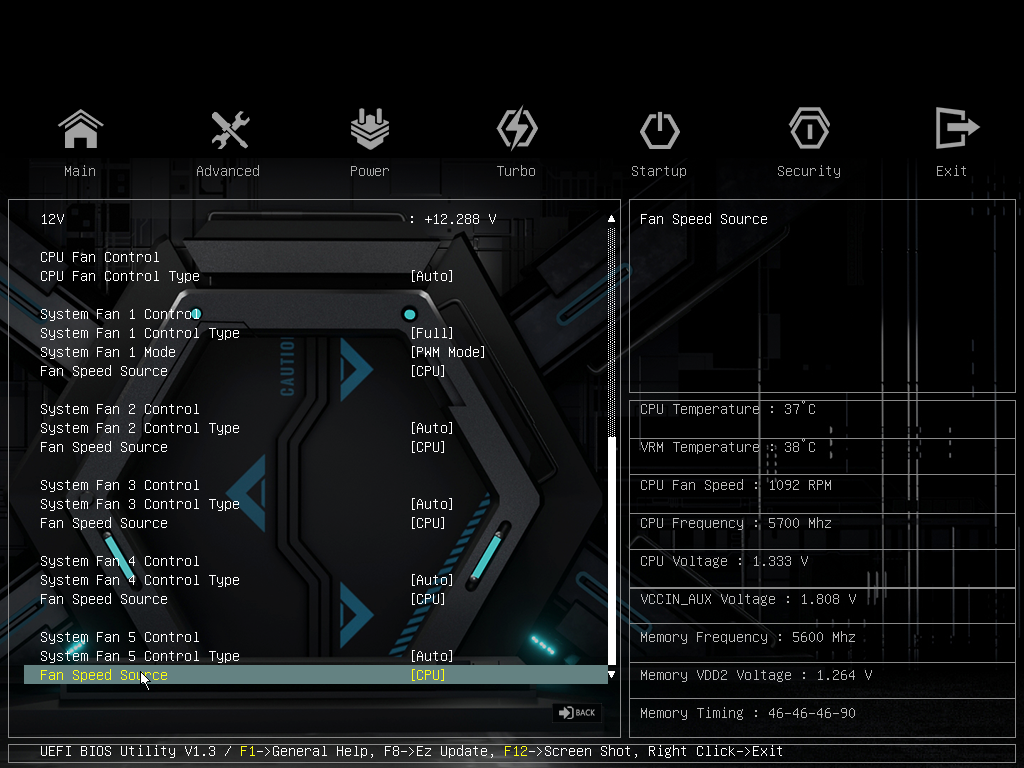
Task: Open the Advanced wrench-and-screwdriver icon
Action: 230,129
